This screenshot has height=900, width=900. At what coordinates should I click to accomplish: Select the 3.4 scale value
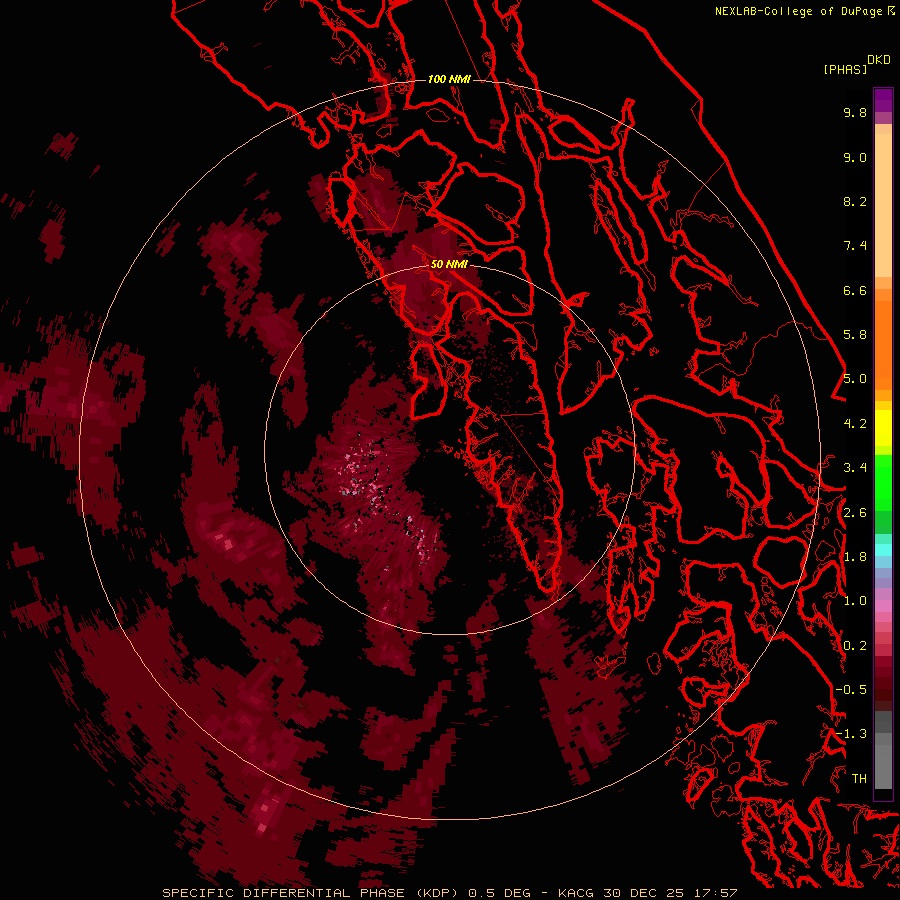[x=855, y=468]
